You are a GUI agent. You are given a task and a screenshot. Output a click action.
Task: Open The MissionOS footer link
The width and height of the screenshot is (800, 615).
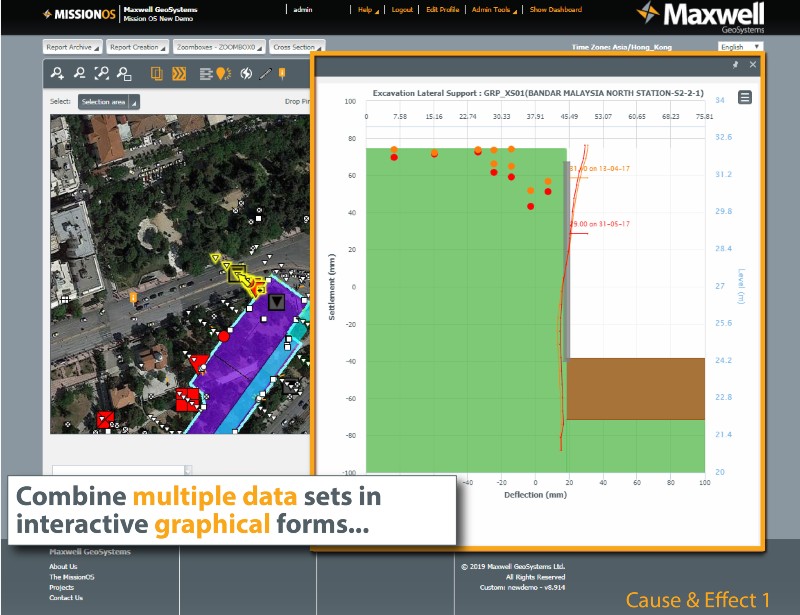(x=72, y=577)
